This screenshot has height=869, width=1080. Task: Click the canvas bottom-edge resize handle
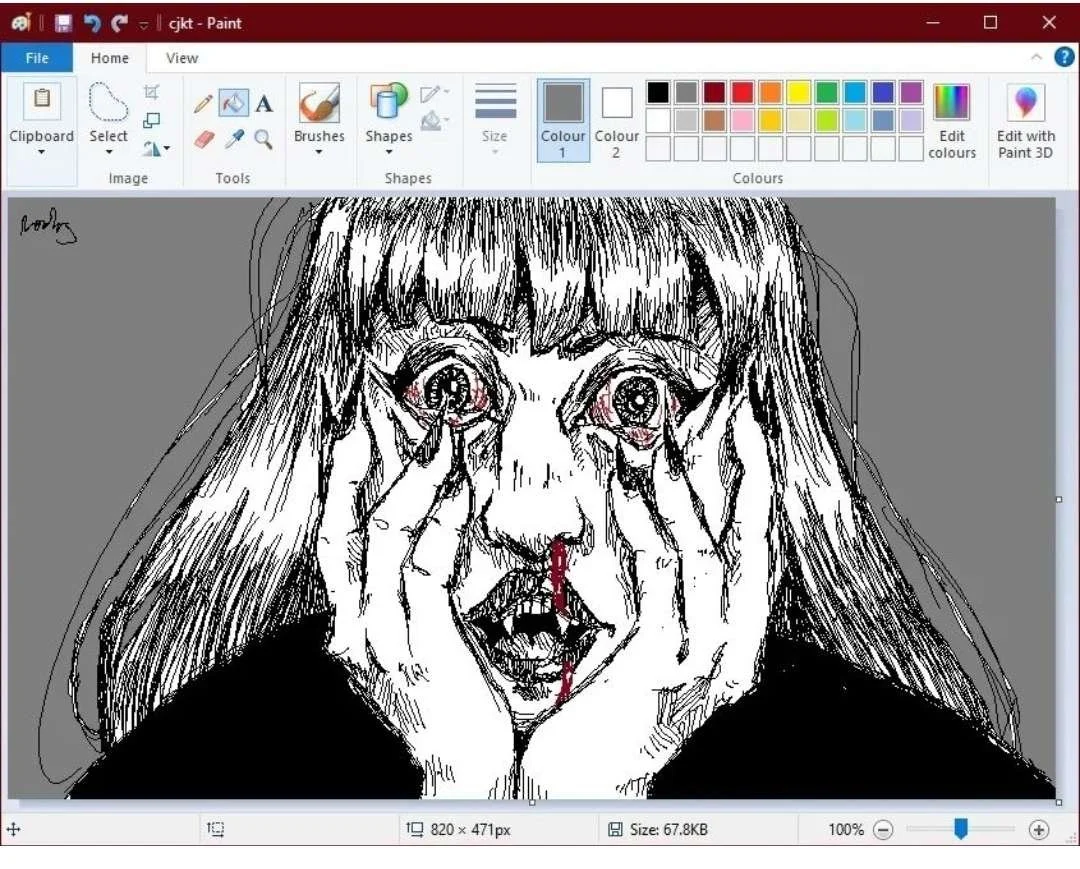pos(532,802)
